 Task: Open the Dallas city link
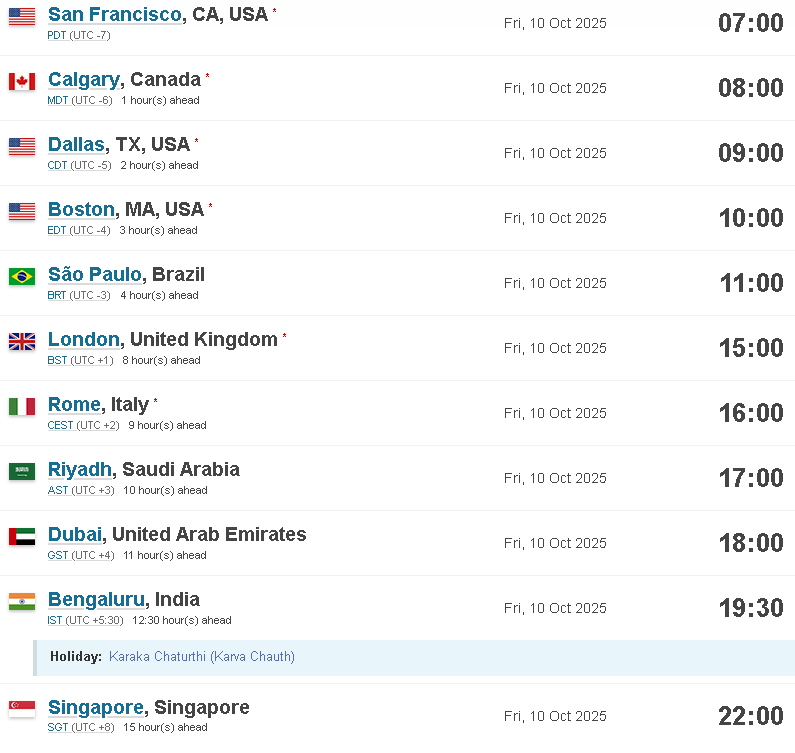coord(76,145)
